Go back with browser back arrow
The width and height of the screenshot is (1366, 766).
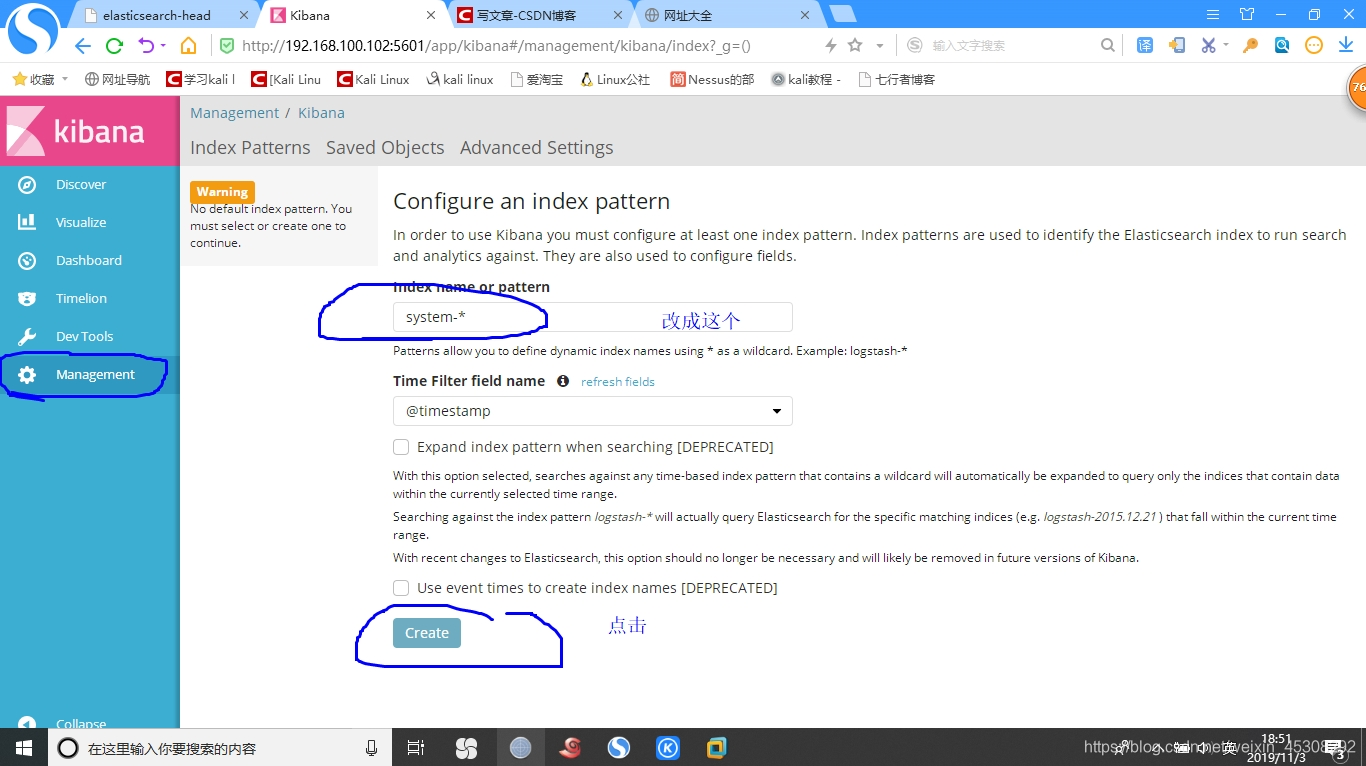point(83,46)
